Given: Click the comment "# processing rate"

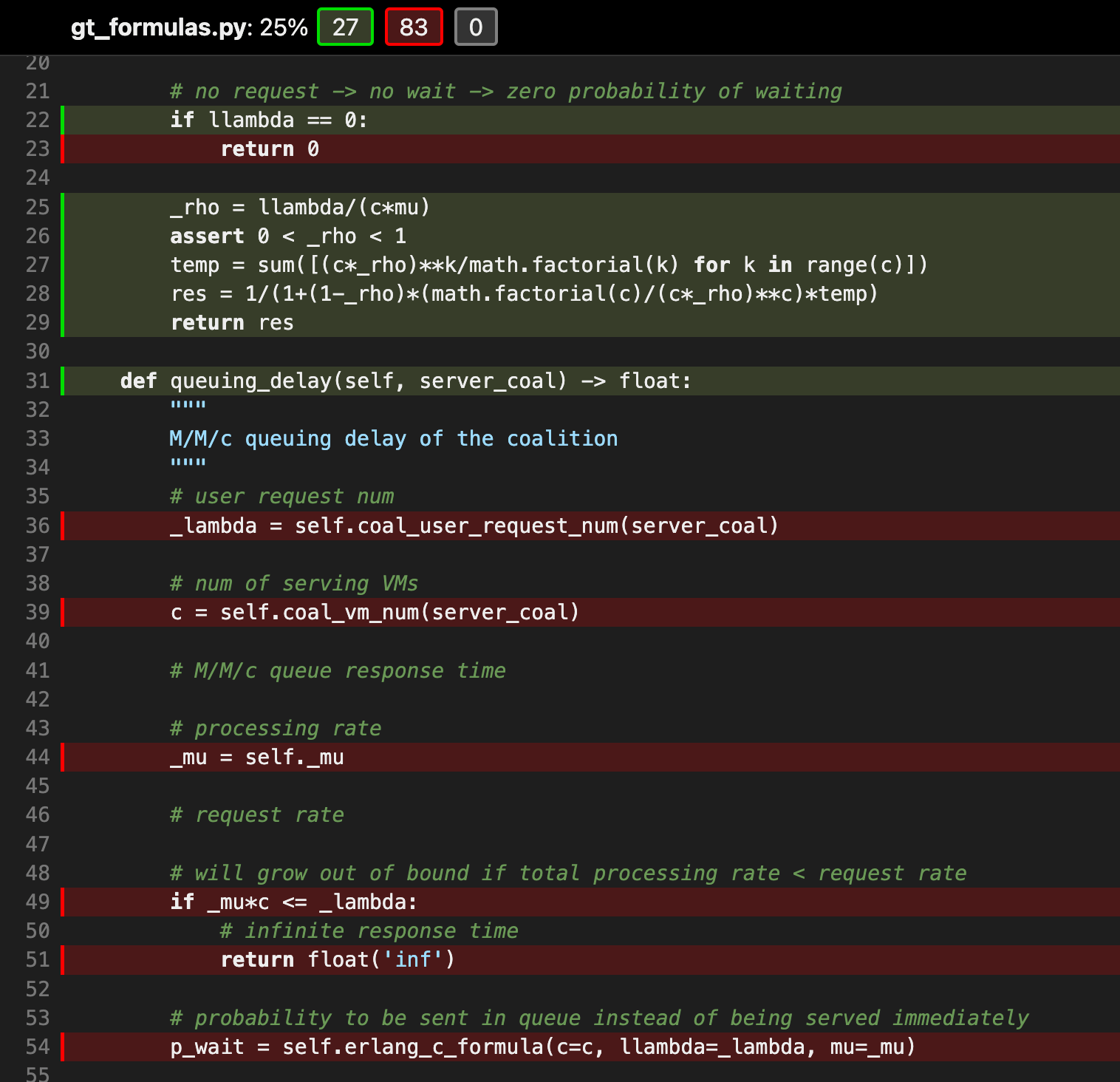Looking at the screenshot, I should click(x=276, y=729).
